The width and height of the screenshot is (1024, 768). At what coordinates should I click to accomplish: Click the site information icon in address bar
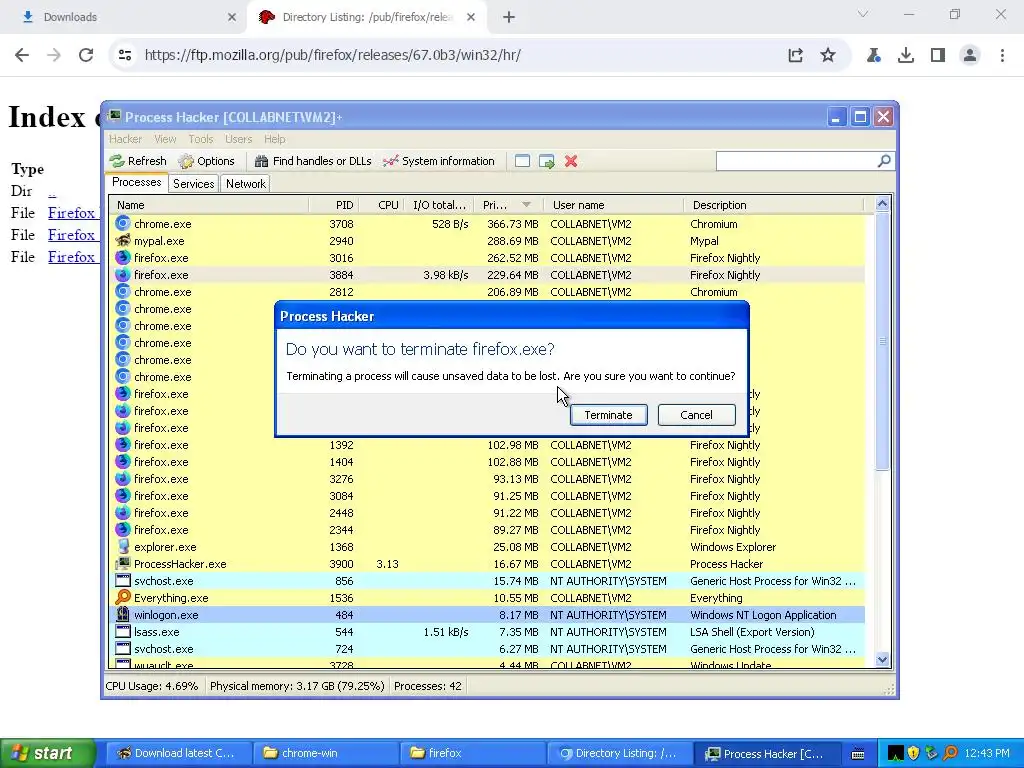tap(125, 55)
